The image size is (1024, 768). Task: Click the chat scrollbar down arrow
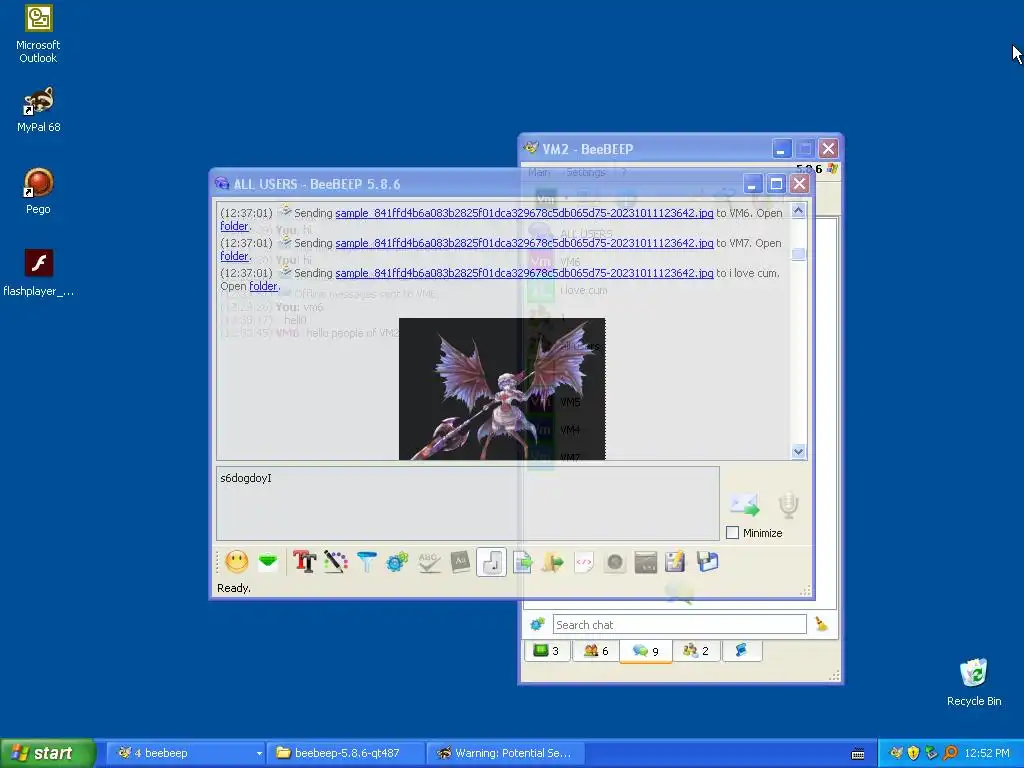click(x=798, y=451)
